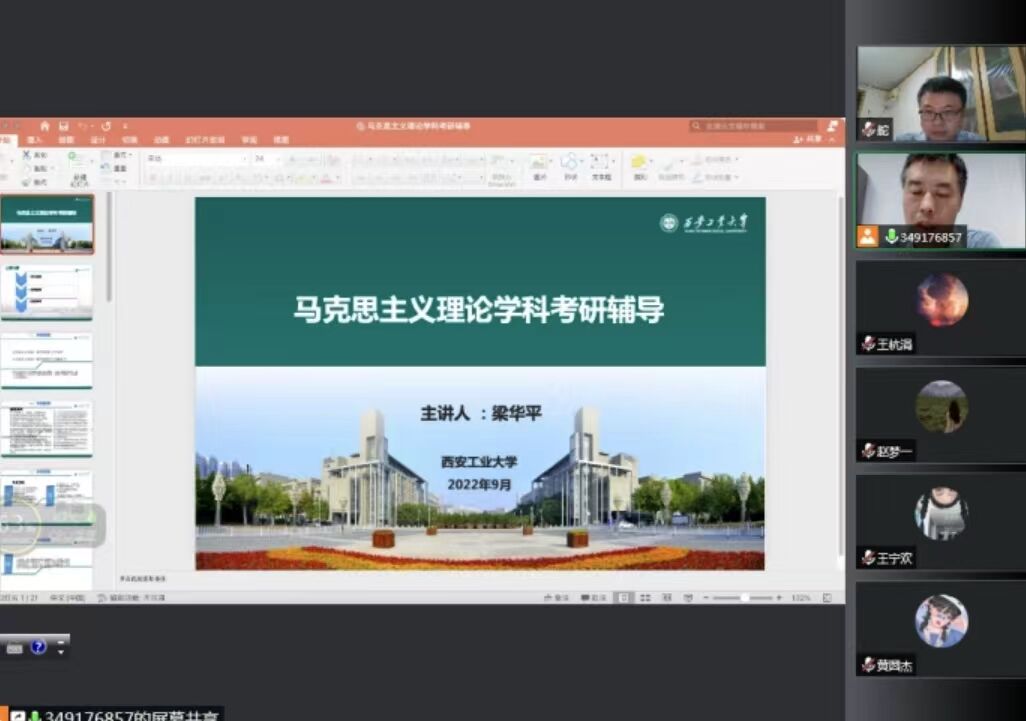Open the font size dropdown
Screen dimensions: 1026x721
(265, 158)
